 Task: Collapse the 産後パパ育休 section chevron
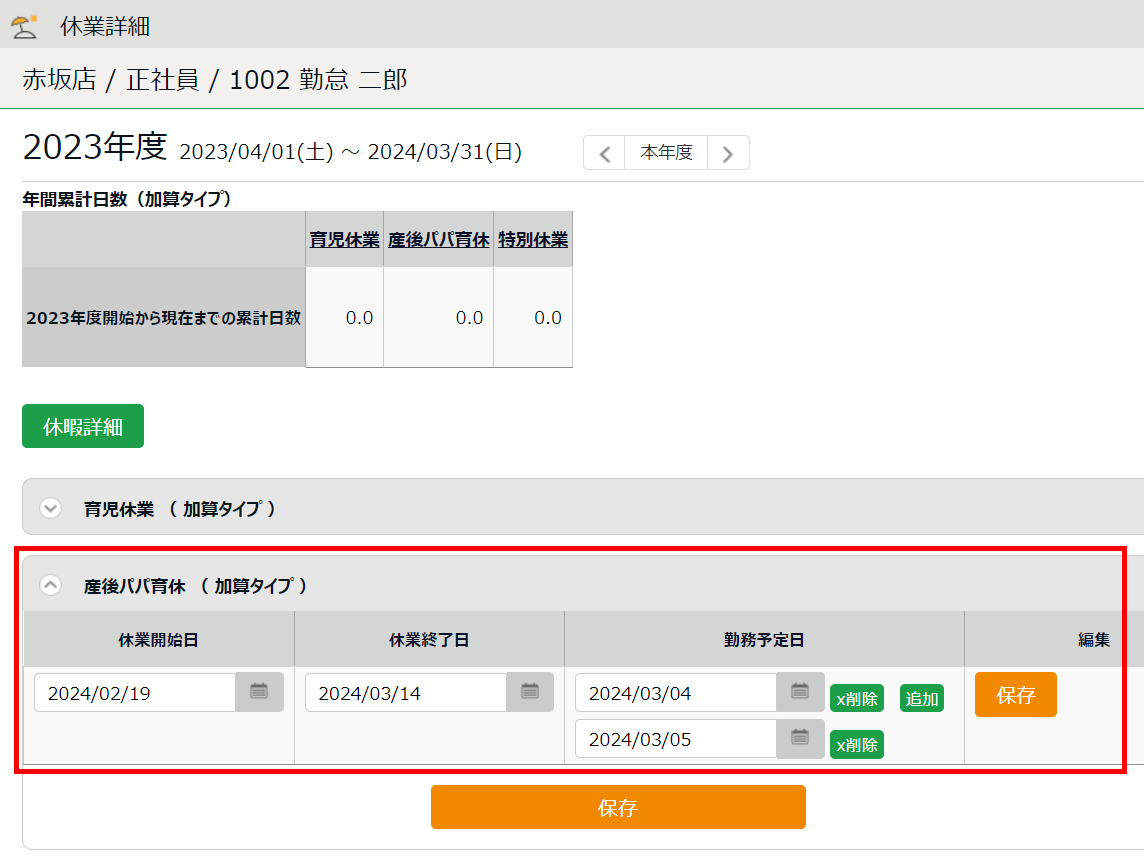(50, 585)
